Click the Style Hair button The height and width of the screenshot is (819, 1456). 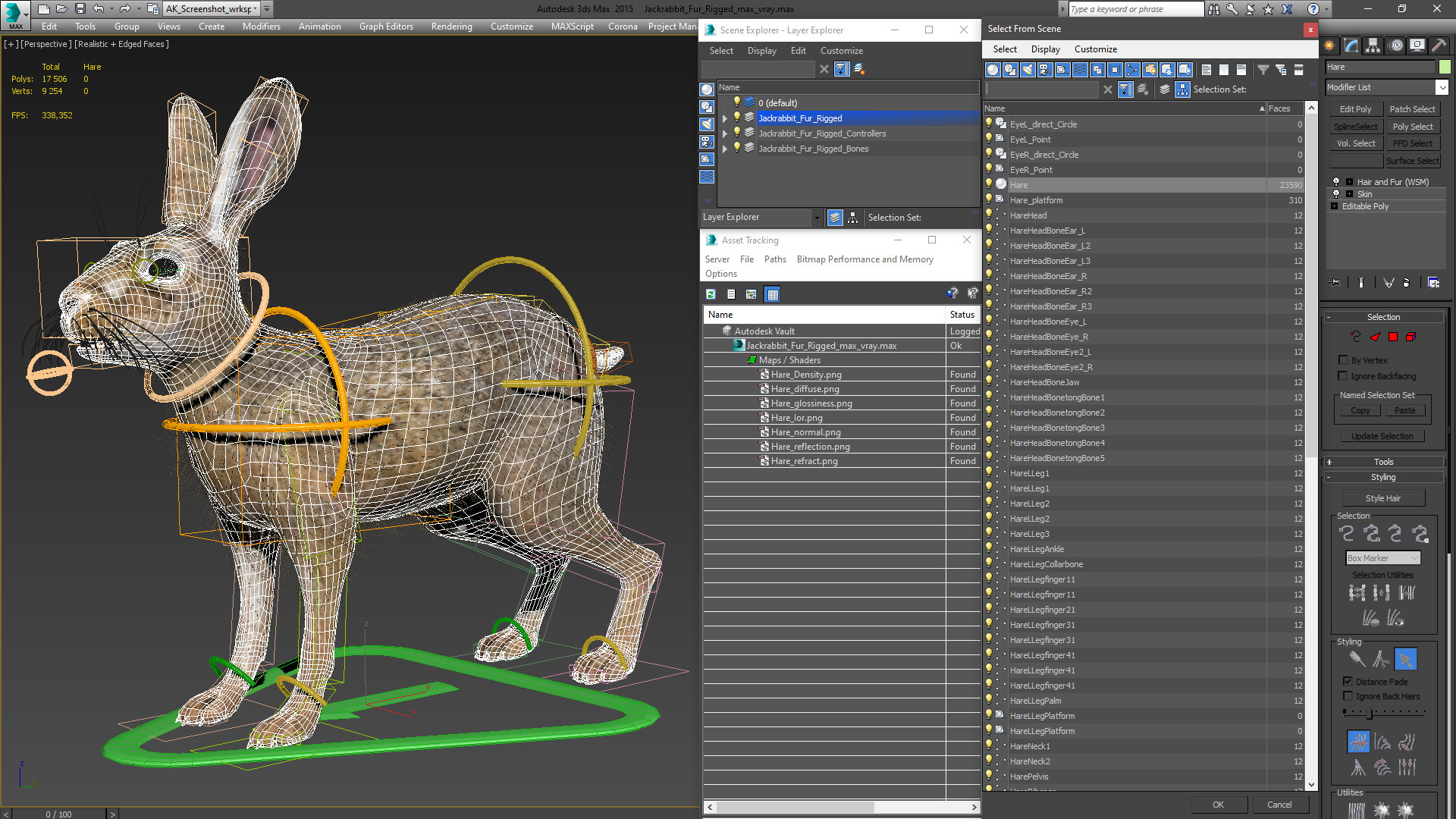click(x=1383, y=498)
